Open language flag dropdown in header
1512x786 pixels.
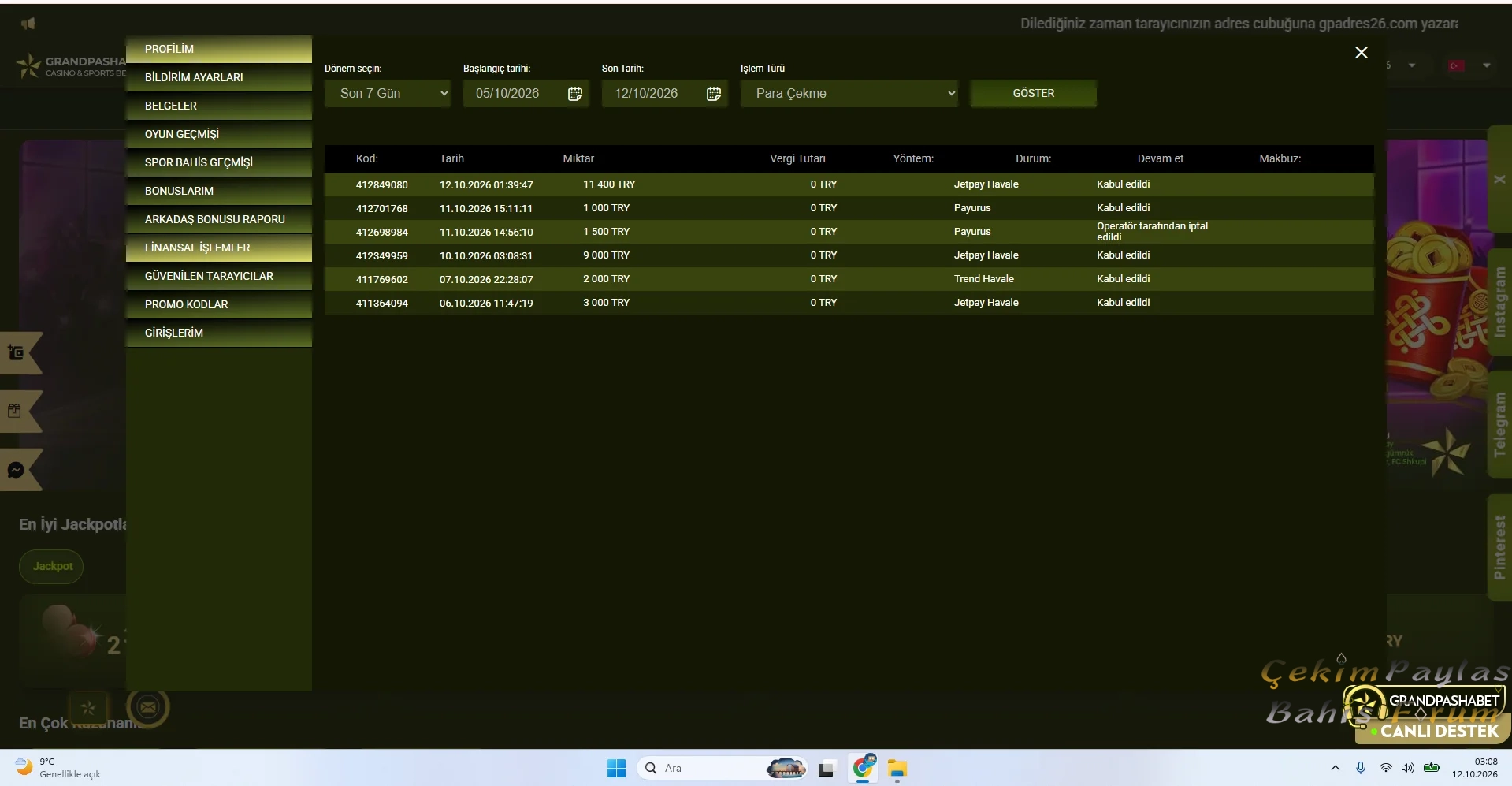(1469, 65)
